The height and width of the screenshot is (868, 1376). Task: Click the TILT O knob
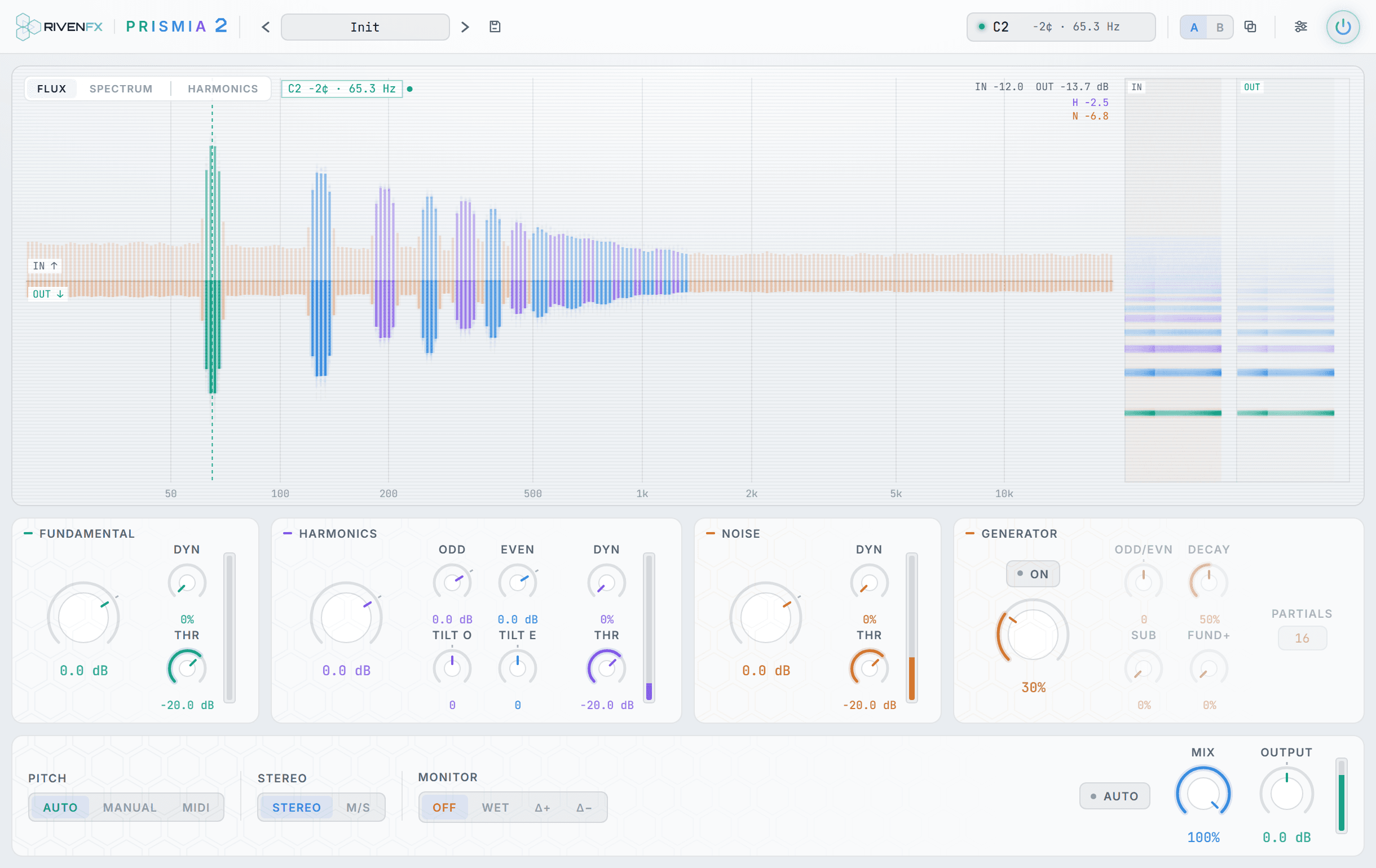452,667
